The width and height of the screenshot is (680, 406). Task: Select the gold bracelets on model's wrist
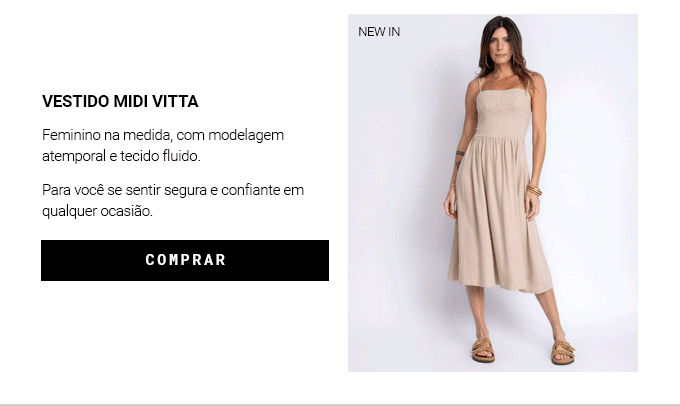click(x=534, y=190)
